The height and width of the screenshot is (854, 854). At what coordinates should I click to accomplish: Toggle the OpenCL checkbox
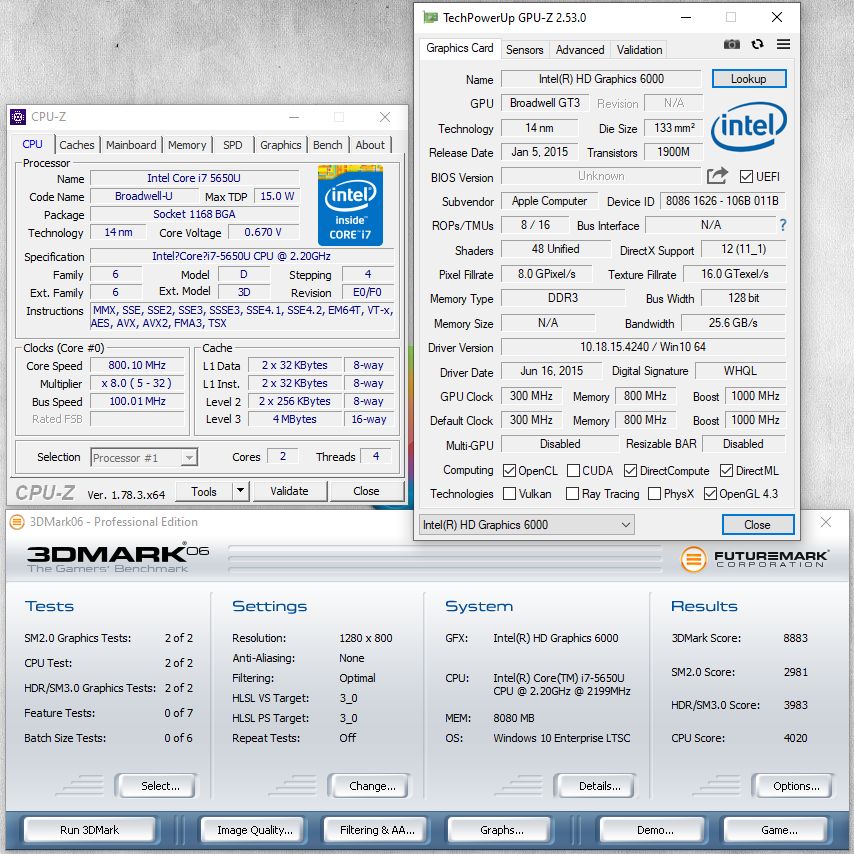pyautogui.click(x=509, y=471)
